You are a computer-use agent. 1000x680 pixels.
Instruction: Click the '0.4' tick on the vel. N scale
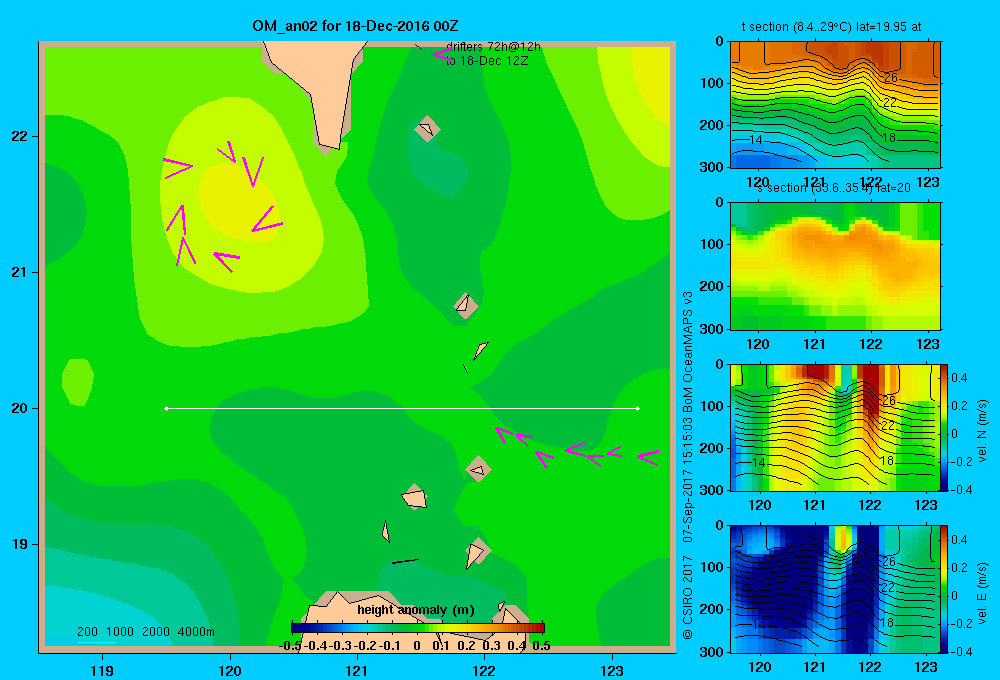959,378
